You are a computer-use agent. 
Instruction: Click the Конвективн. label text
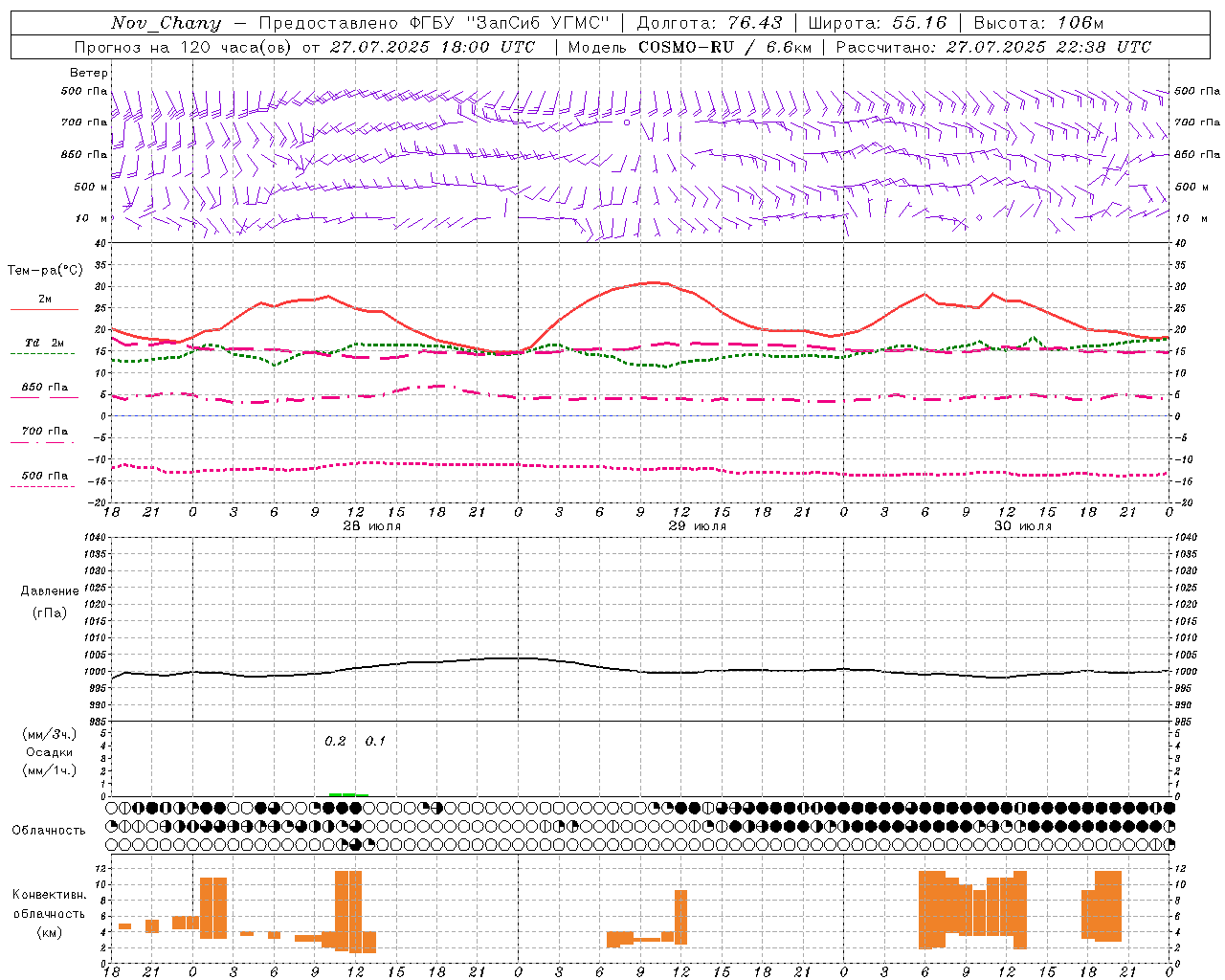(49, 895)
